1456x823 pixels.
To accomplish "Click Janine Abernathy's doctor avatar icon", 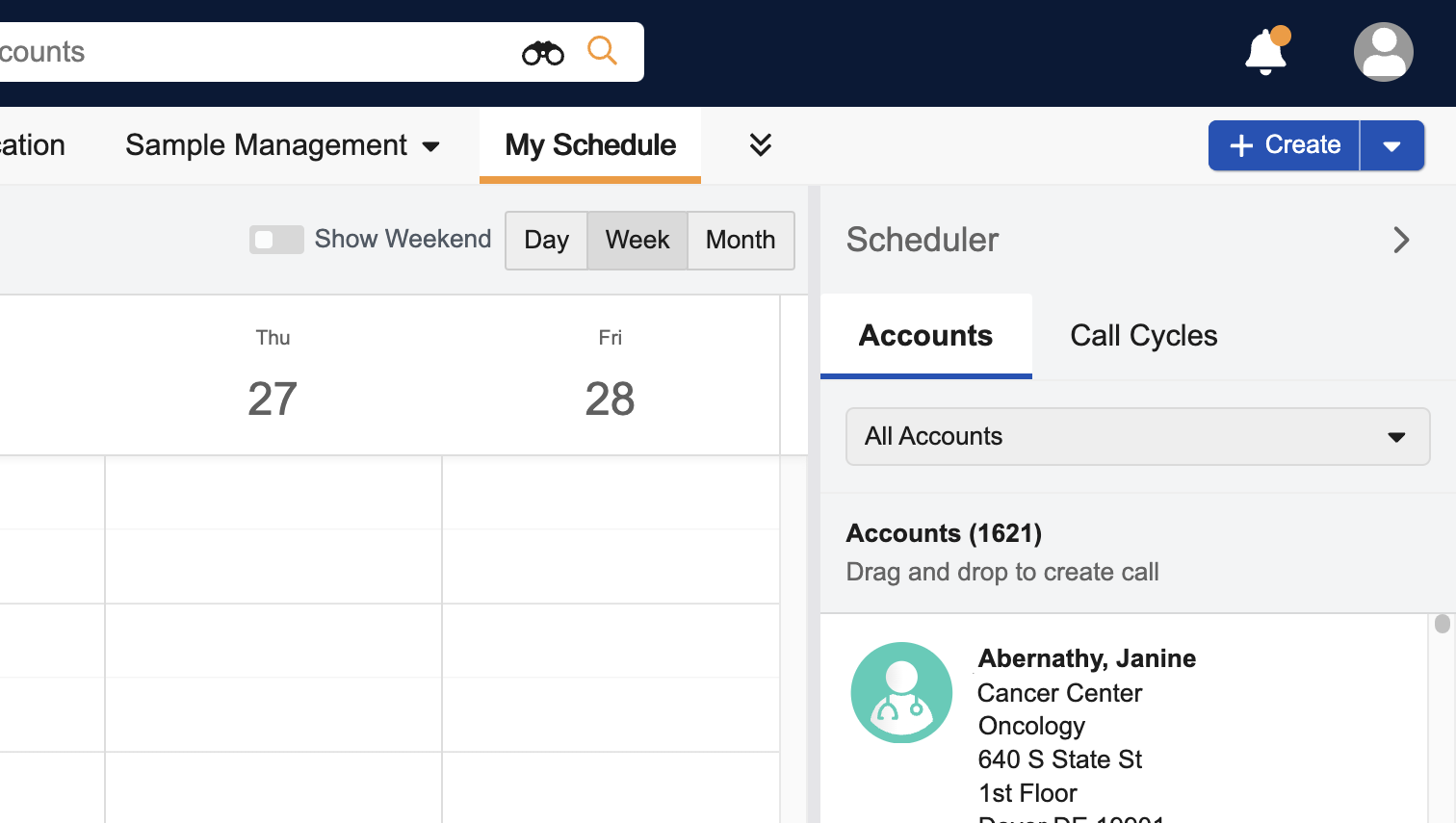I will pos(901,693).
